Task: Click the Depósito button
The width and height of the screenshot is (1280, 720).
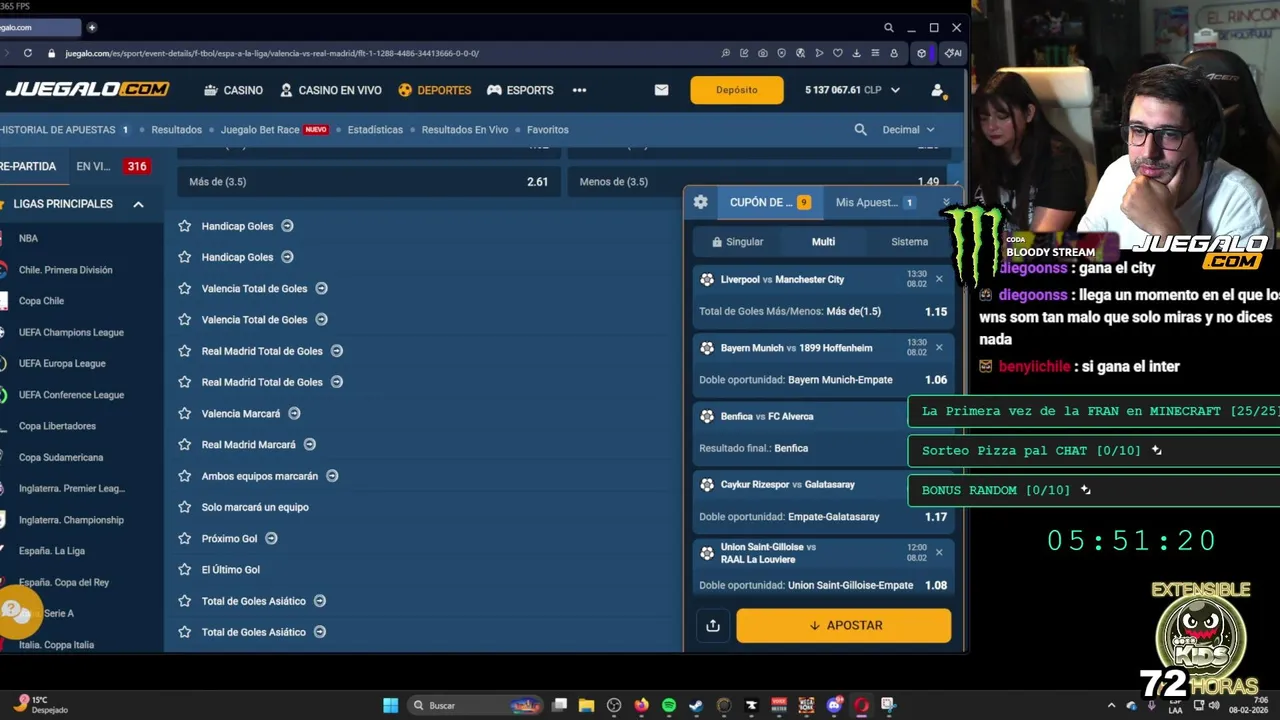Action: pyautogui.click(x=737, y=90)
